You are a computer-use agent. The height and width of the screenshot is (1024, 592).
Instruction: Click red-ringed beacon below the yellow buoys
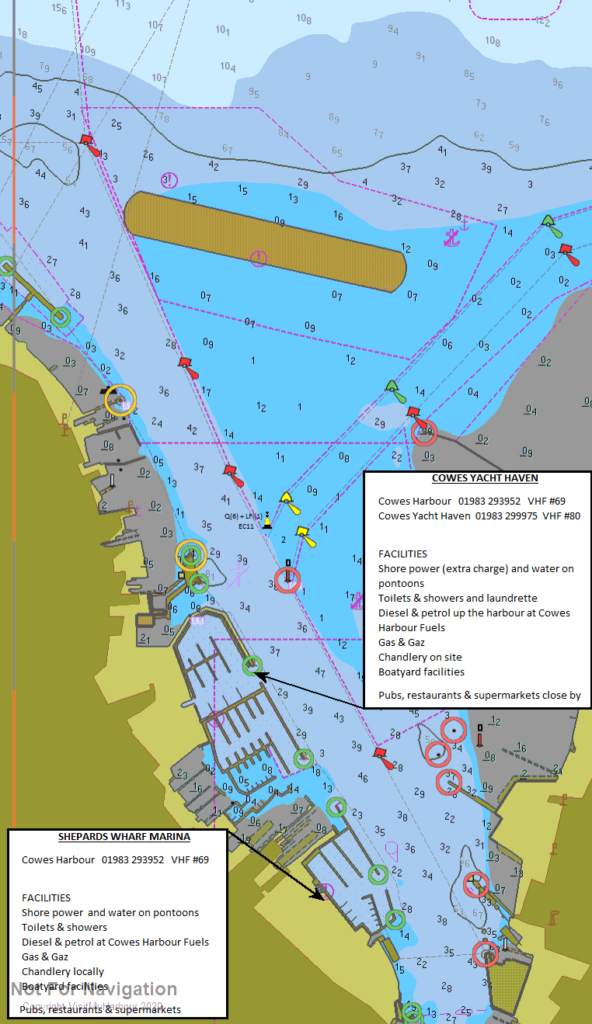coord(288,579)
